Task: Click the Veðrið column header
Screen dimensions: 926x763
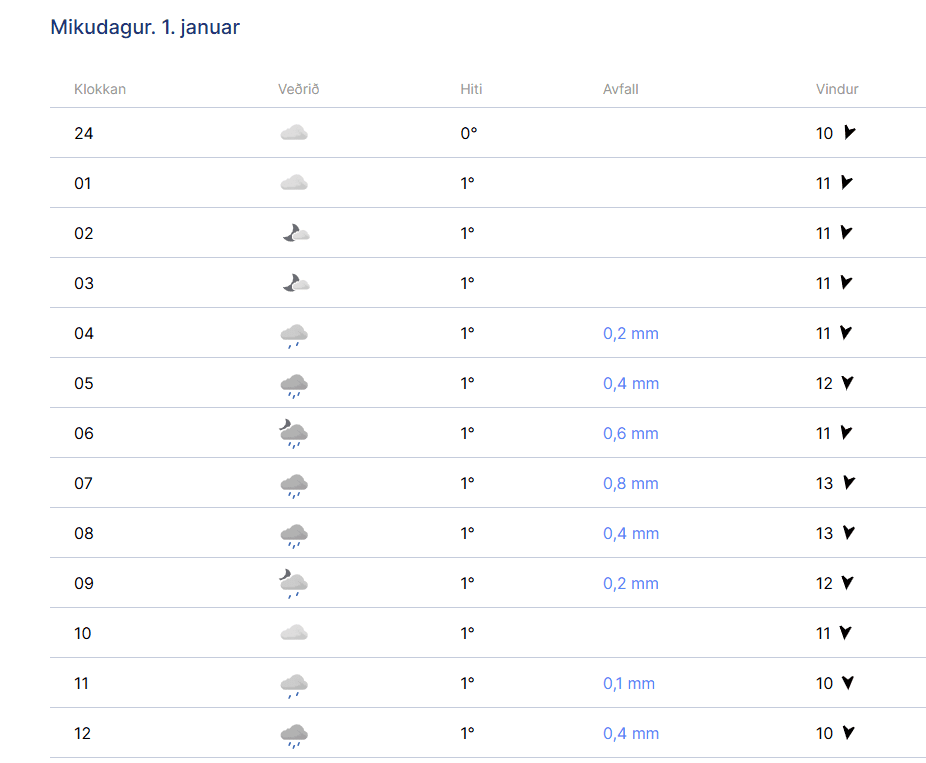Action: click(299, 89)
